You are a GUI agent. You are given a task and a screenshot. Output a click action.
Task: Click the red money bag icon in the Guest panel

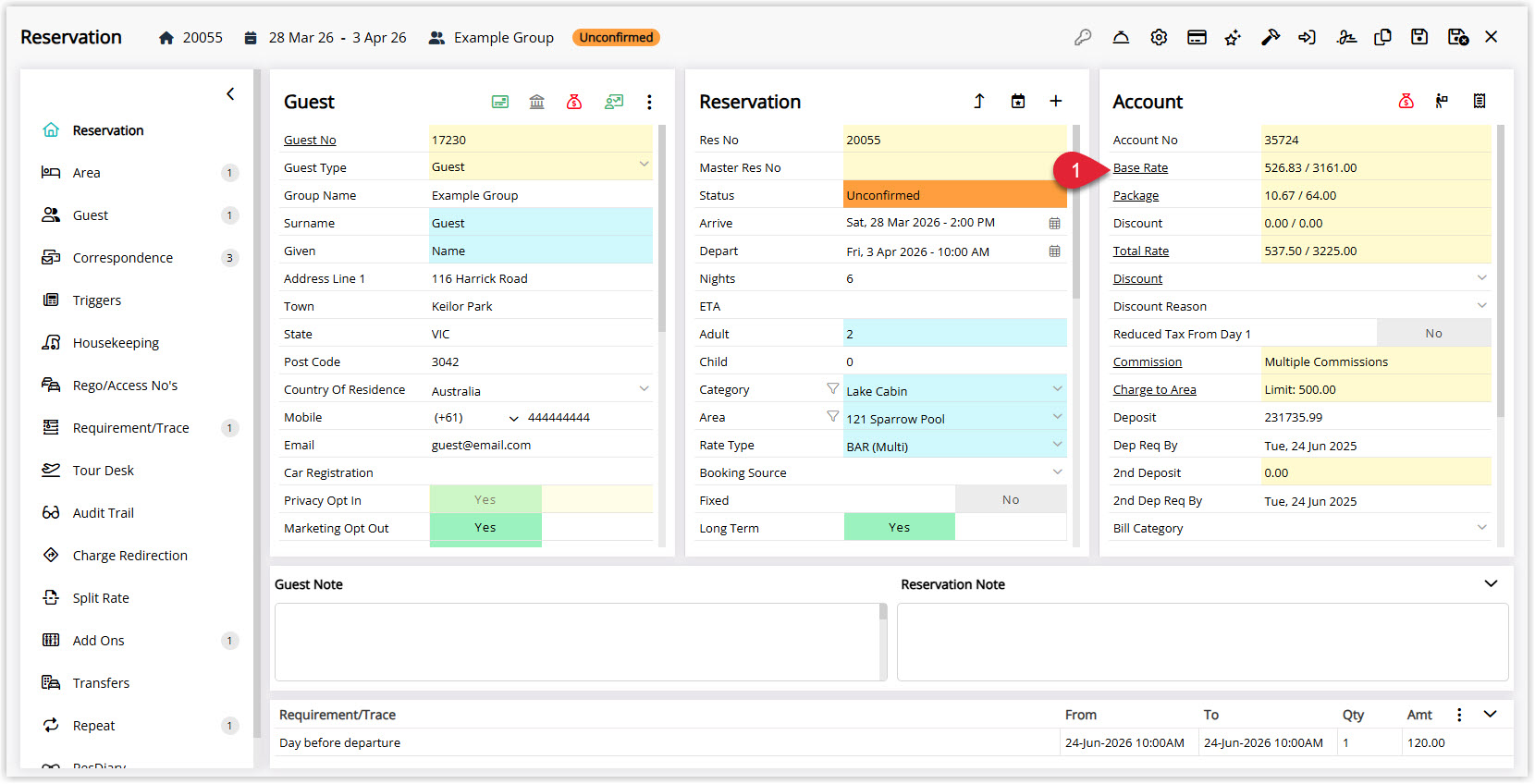(x=574, y=102)
